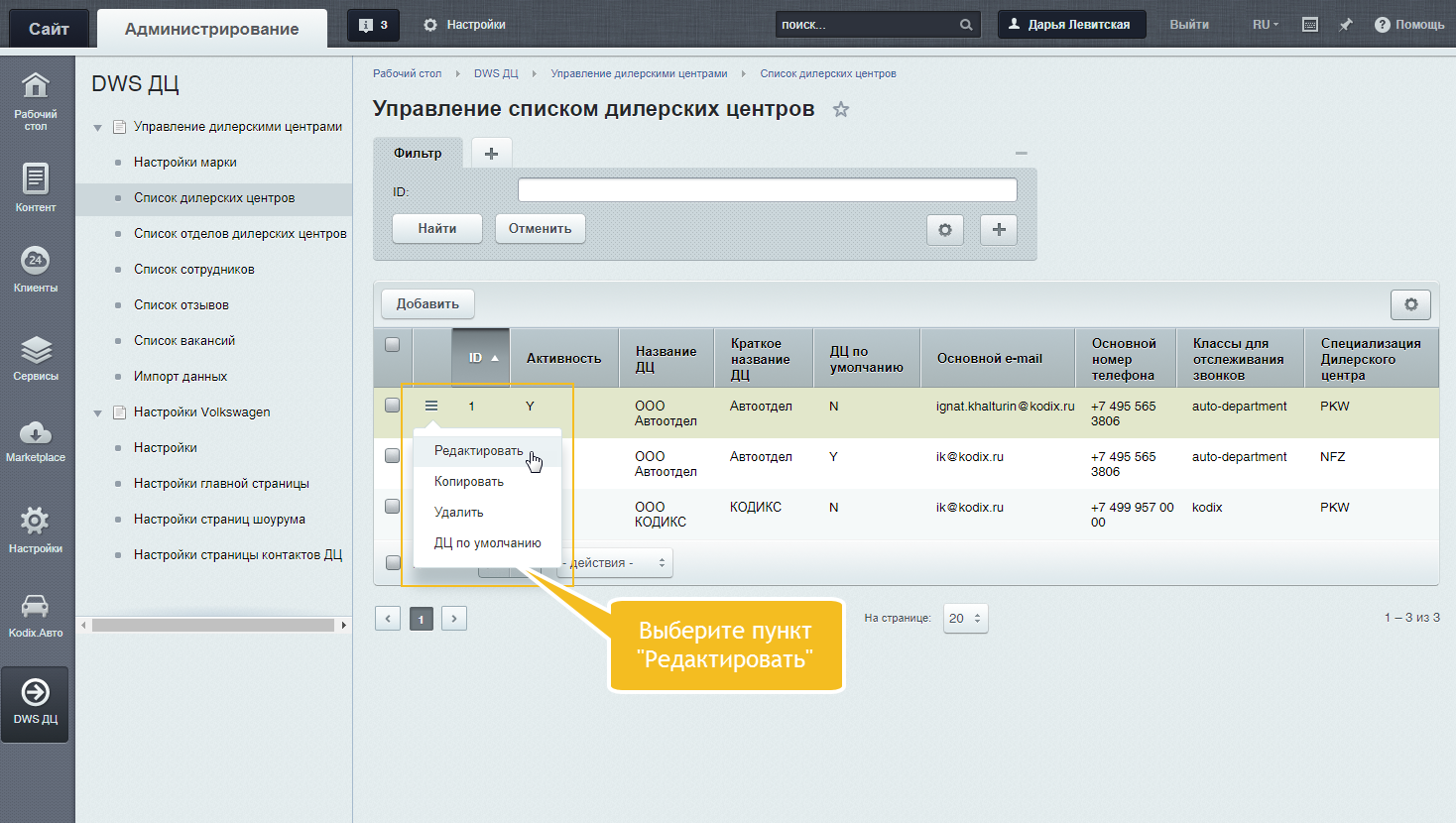This screenshot has width=1456, height=823.
Task: Open the Сервисы sidebar section
Action: pyautogui.click(x=36, y=357)
